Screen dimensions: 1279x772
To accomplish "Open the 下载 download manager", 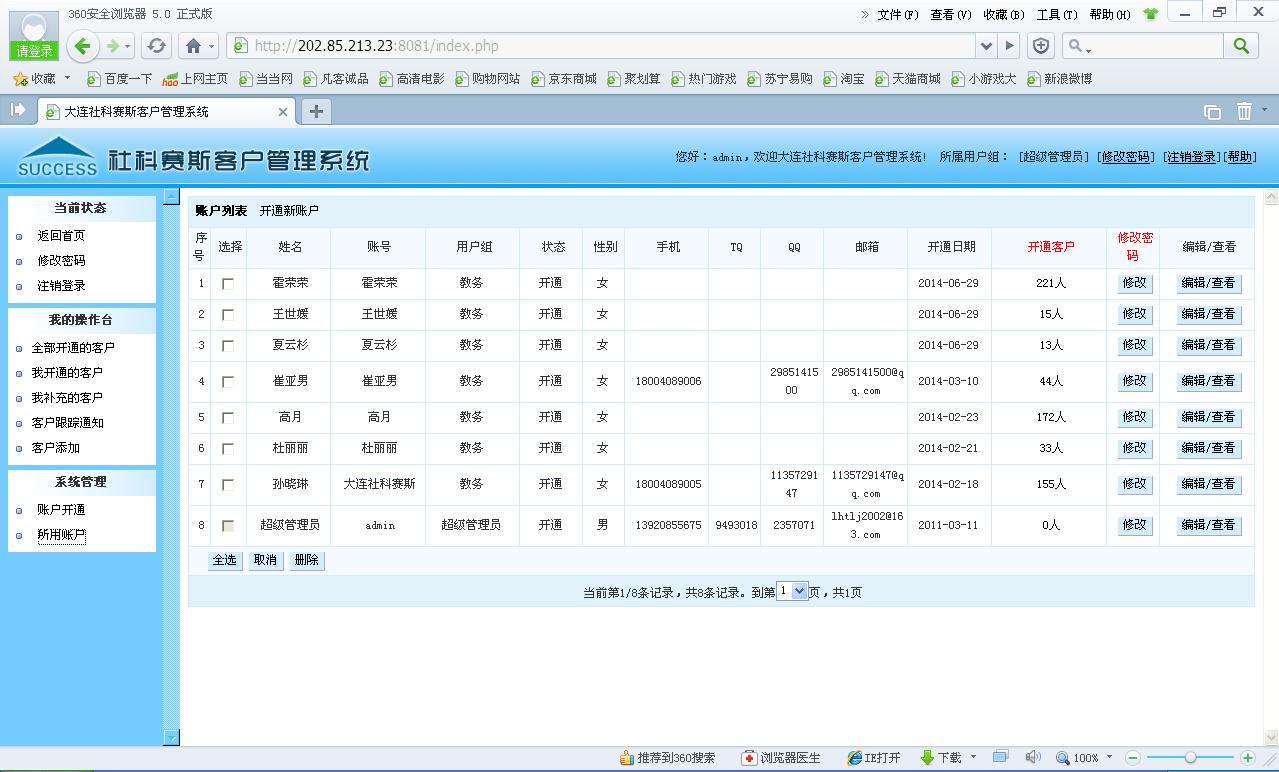I will pos(940,758).
